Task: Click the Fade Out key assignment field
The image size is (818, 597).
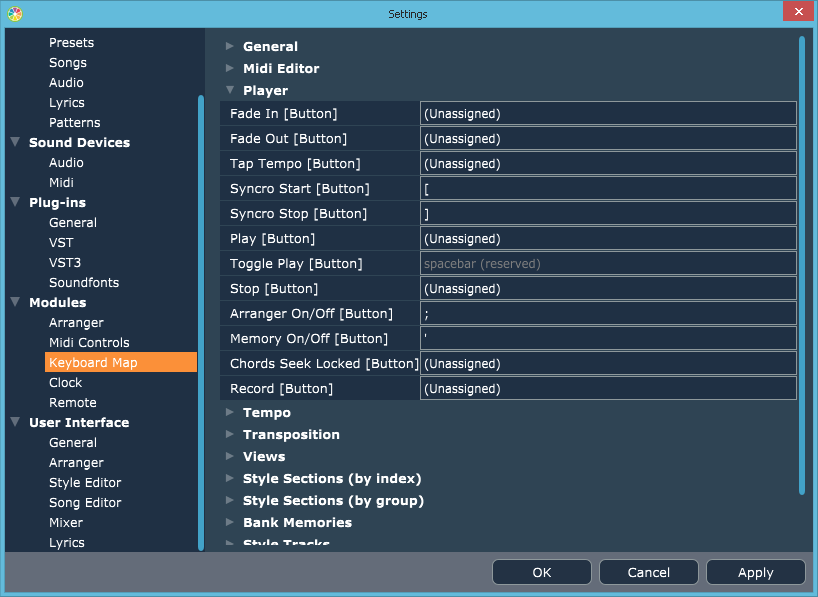Action: tap(608, 138)
